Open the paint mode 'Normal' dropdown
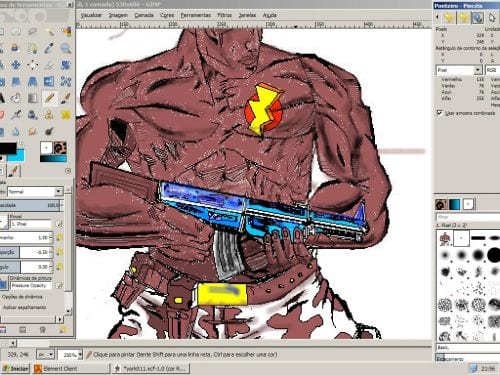The image size is (500, 375). [x=35, y=191]
